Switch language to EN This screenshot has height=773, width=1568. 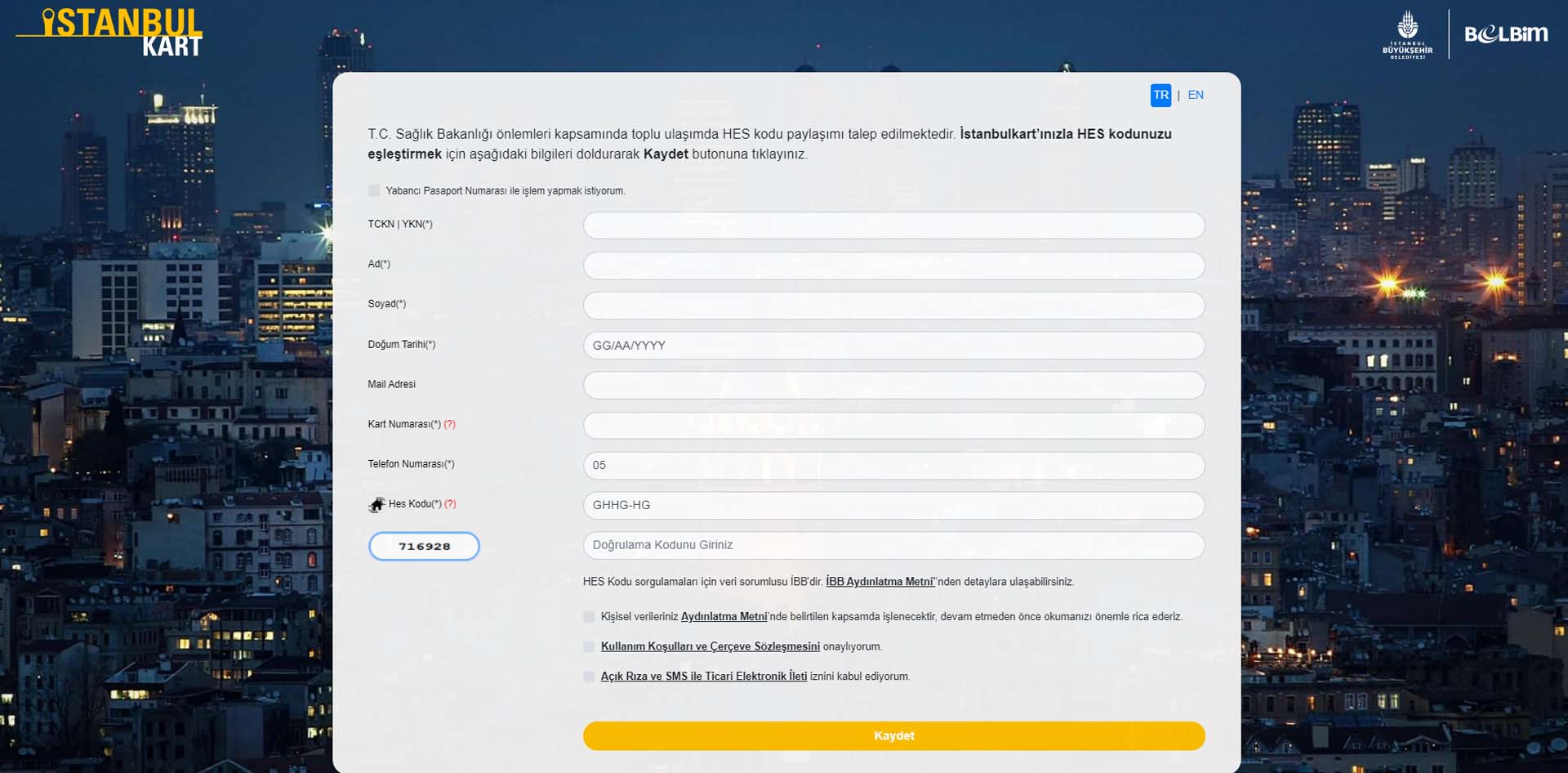click(1196, 96)
